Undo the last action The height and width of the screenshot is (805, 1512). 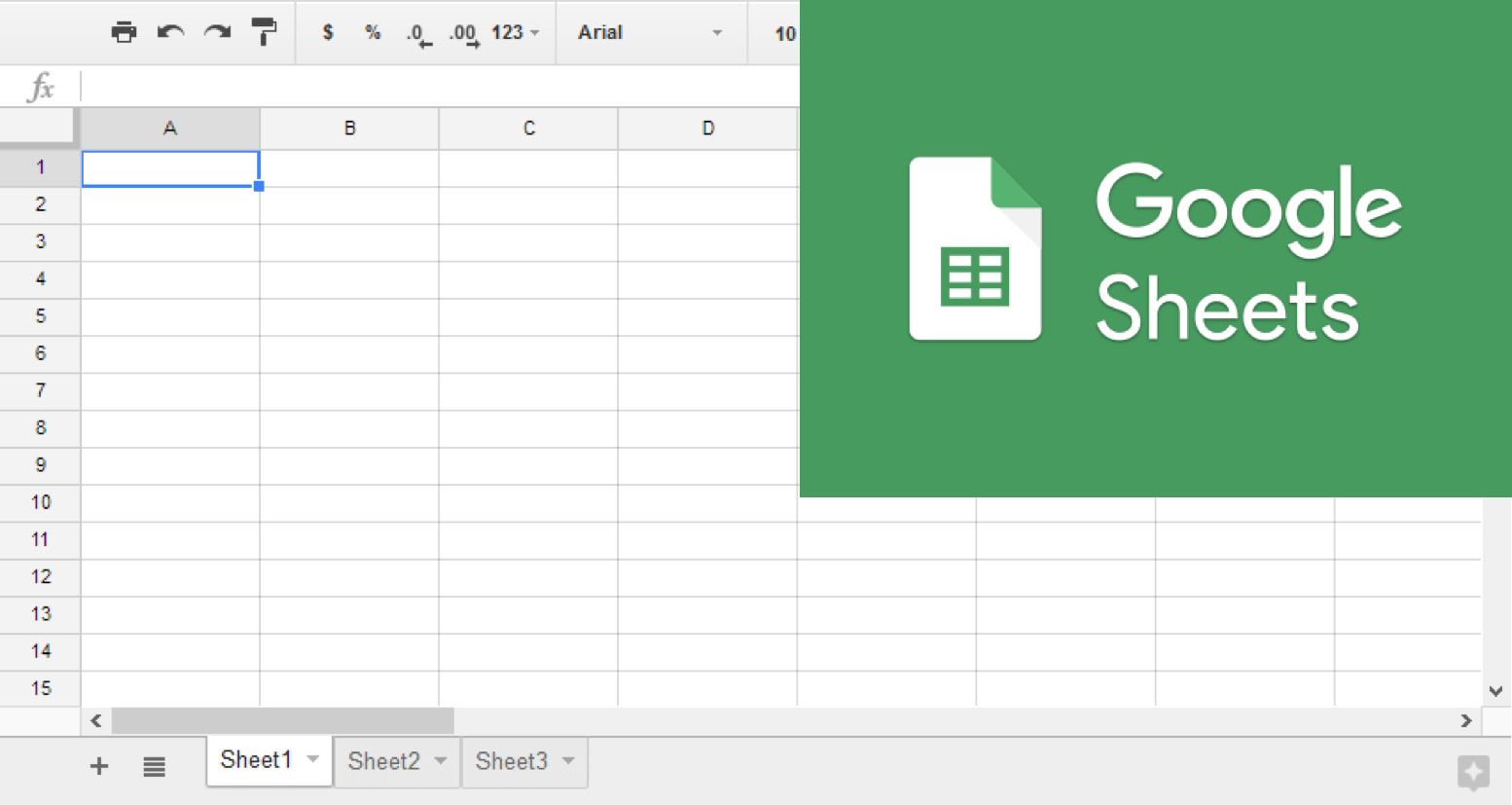tap(170, 32)
